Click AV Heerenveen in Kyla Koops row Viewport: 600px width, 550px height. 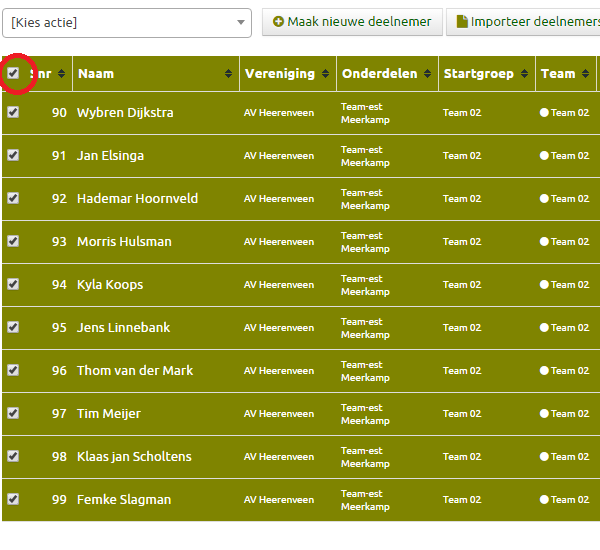(x=279, y=285)
